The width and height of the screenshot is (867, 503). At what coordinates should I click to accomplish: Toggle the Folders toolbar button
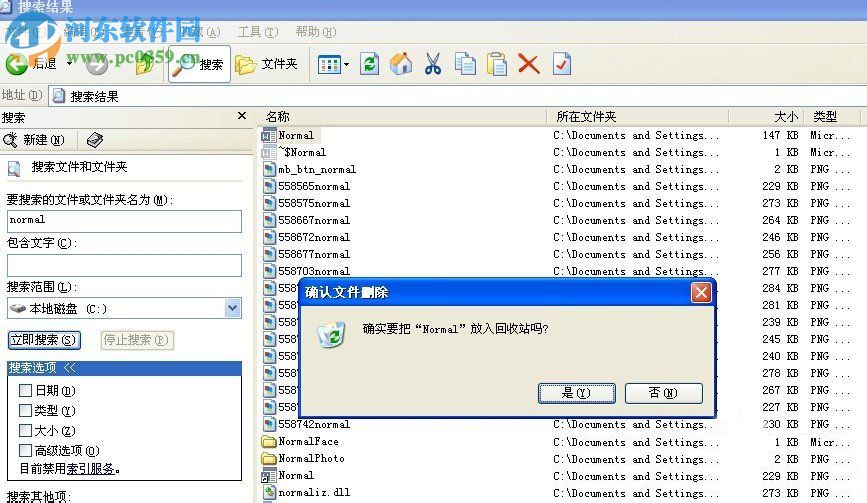pos(267,64)
